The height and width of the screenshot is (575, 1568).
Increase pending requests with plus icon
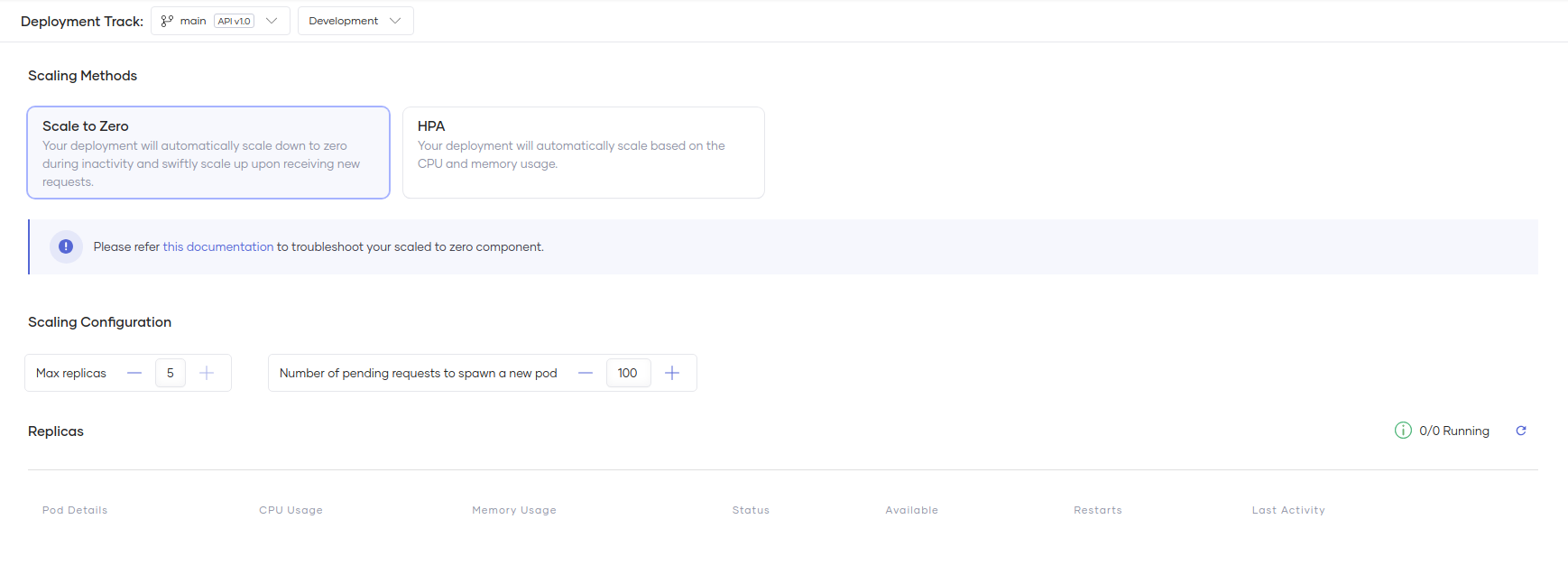click(672, 373)
